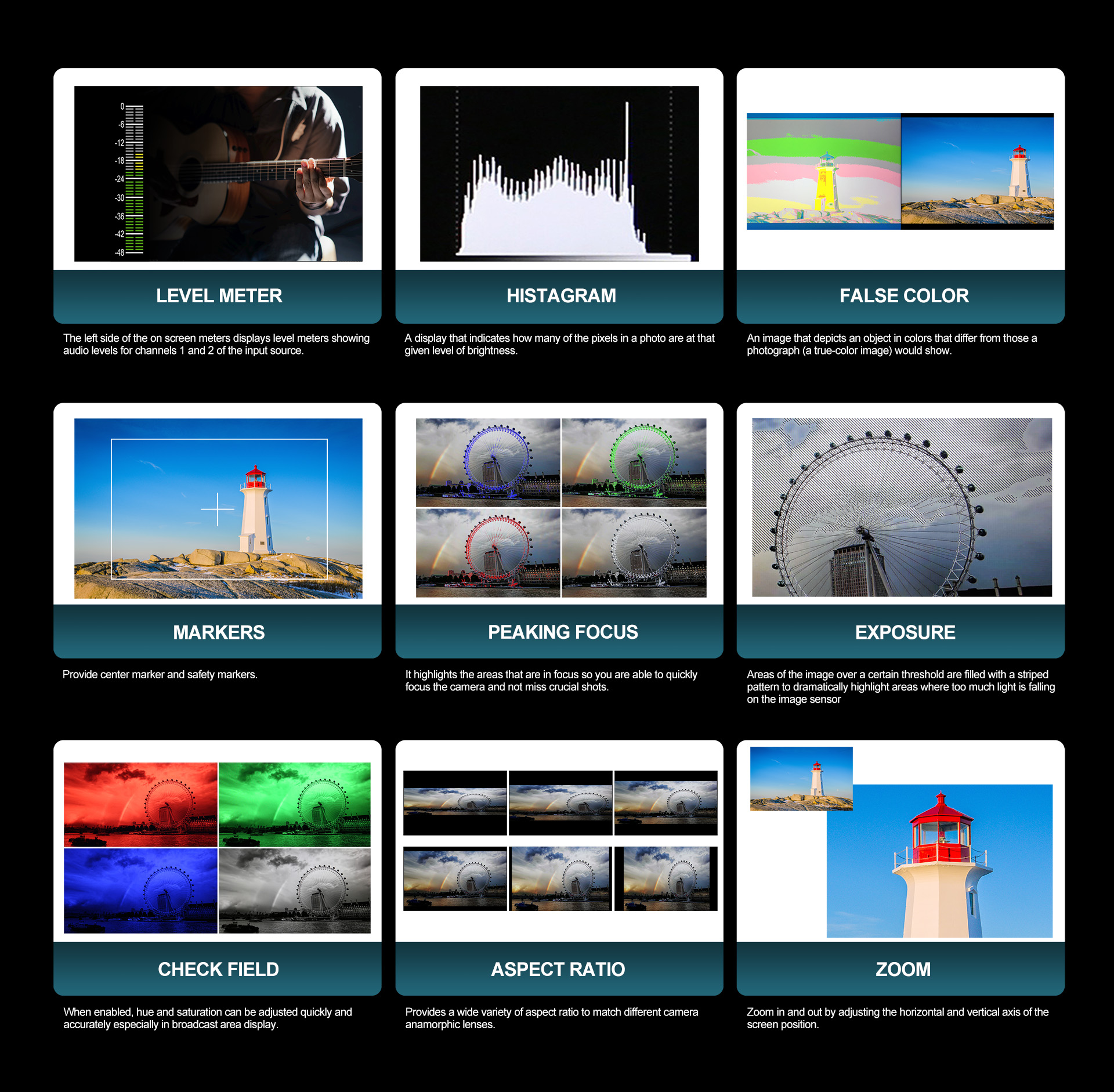Viewport: 1114px width, 1092px height.
Task: Select the monochrome check field image
Action: 295,891
